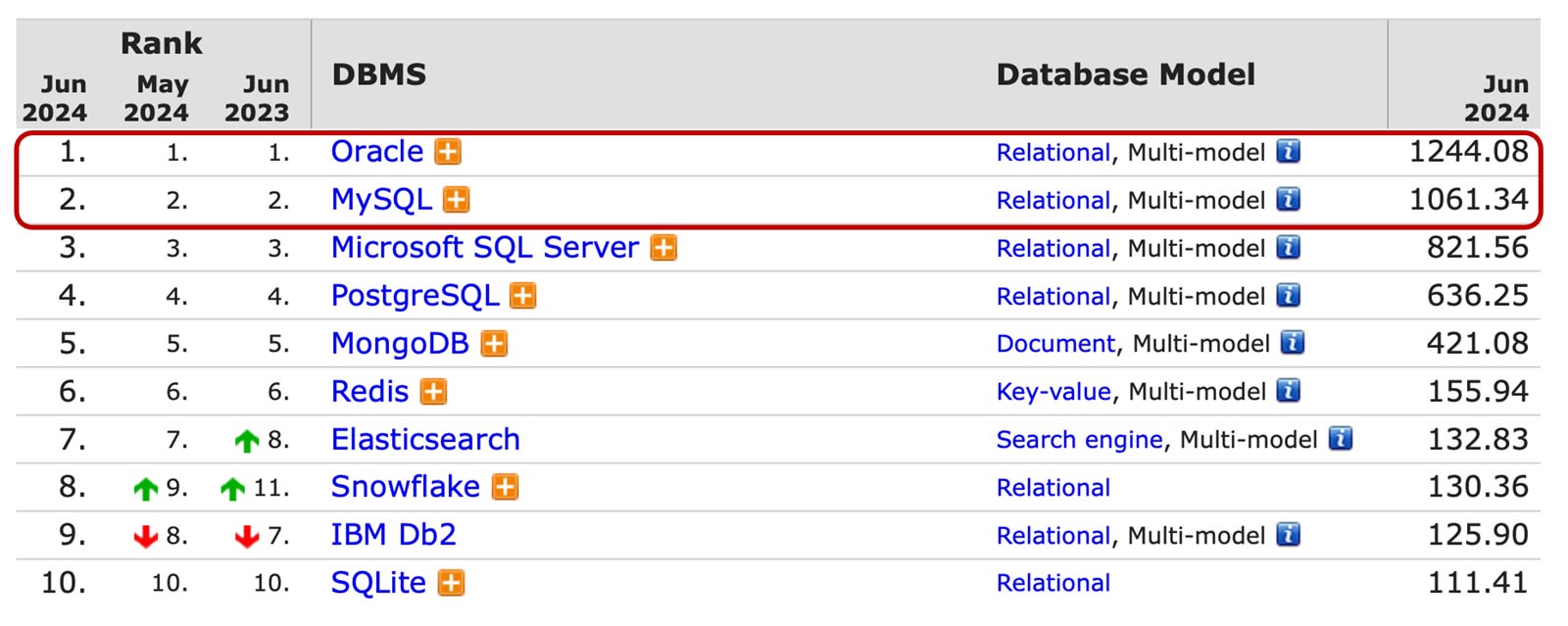The height and width of the screenshot is (626, 1568).
Task: Click the Database Model column header
Action: [x=1125, y=74]
